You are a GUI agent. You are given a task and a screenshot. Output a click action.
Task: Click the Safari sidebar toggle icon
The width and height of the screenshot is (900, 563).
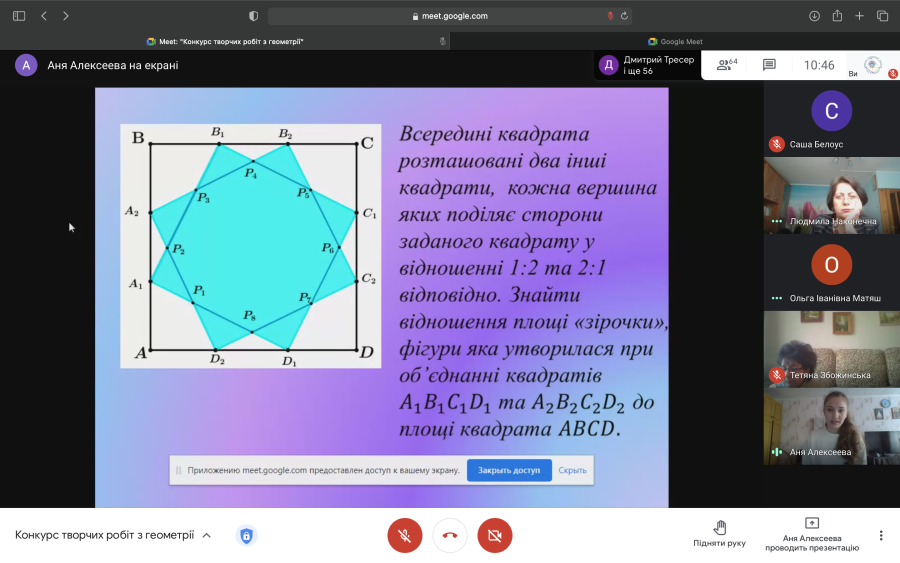pyautogui.click(x=19, y=16)
